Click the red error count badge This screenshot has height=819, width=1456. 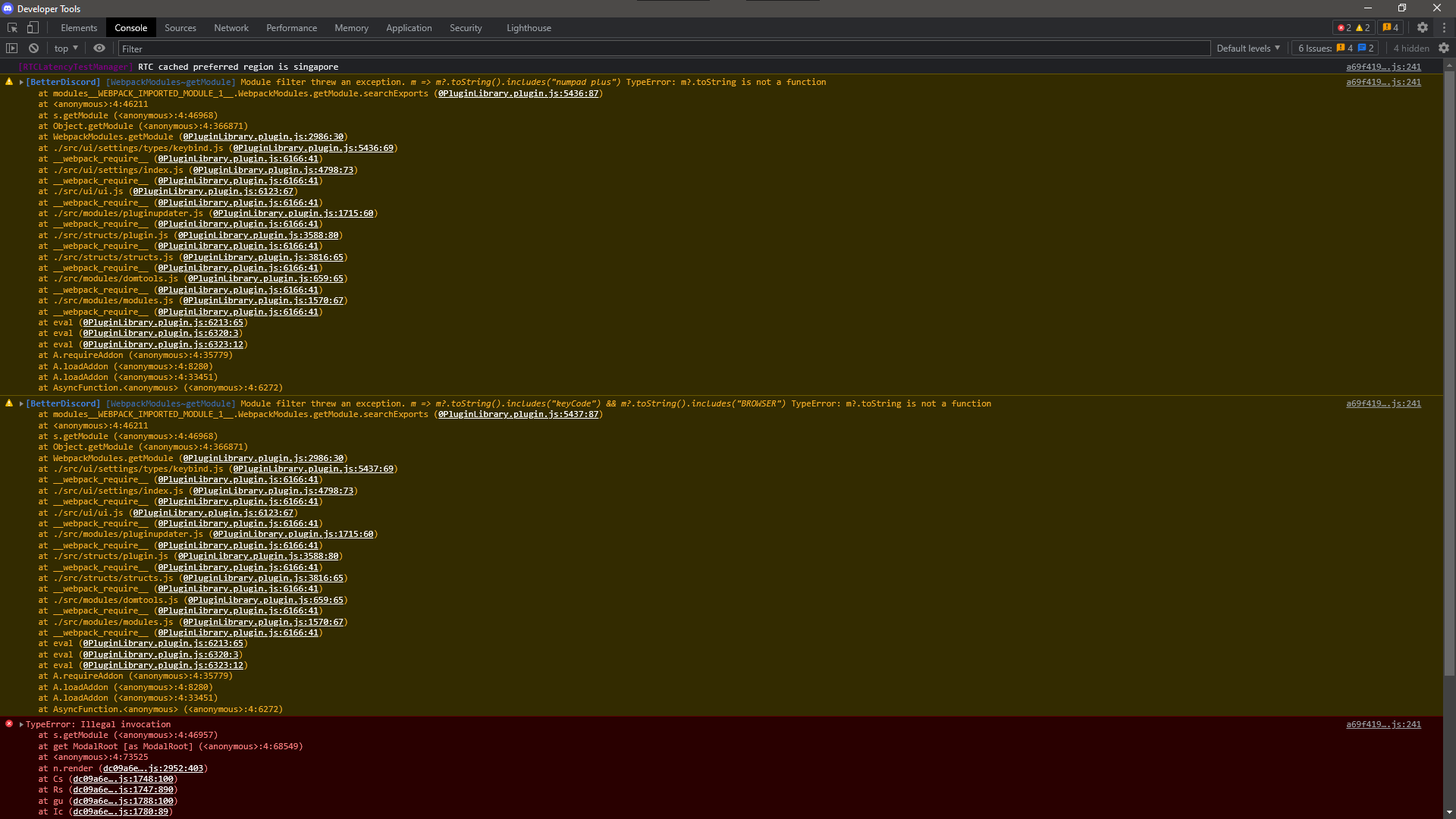click(1344, 28)
